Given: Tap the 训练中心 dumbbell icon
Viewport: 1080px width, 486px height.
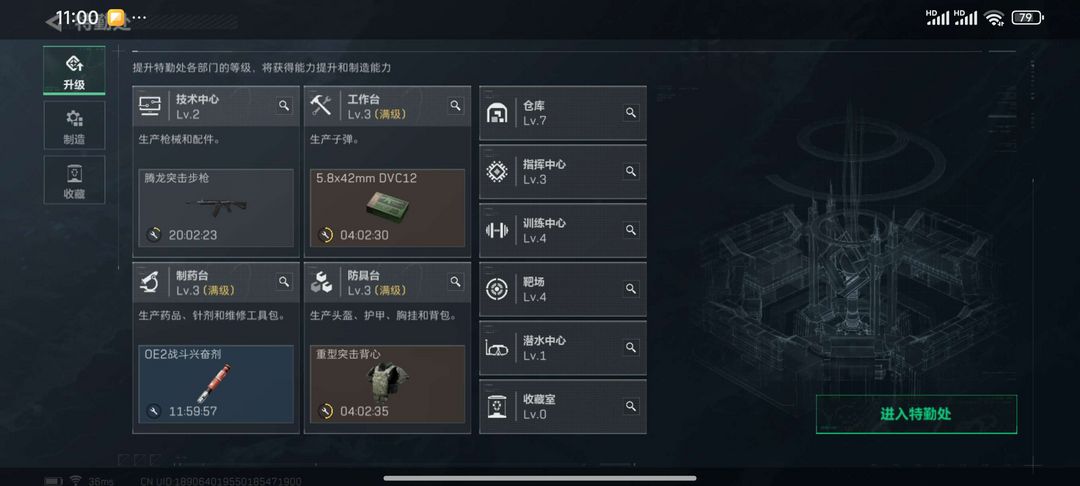Looking at the screenshot, I should point(497,230).
